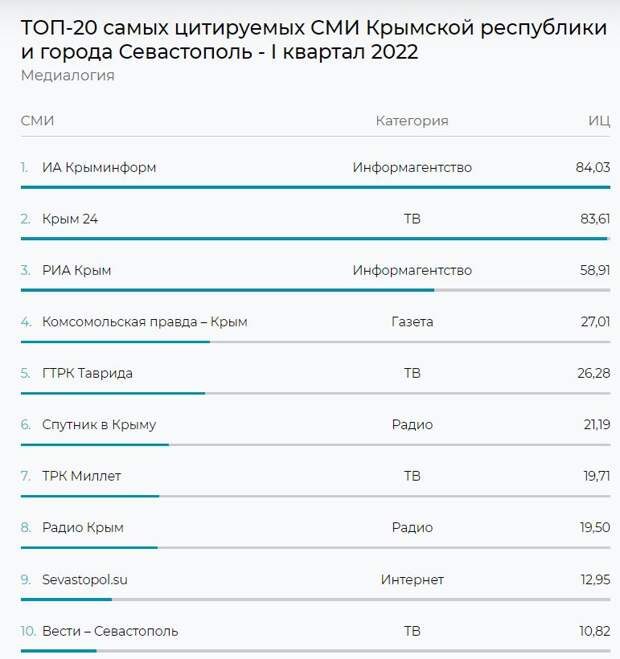Select the ТРК Миллет entry
This screenshot has height=659, width=620.
[81, 476]
